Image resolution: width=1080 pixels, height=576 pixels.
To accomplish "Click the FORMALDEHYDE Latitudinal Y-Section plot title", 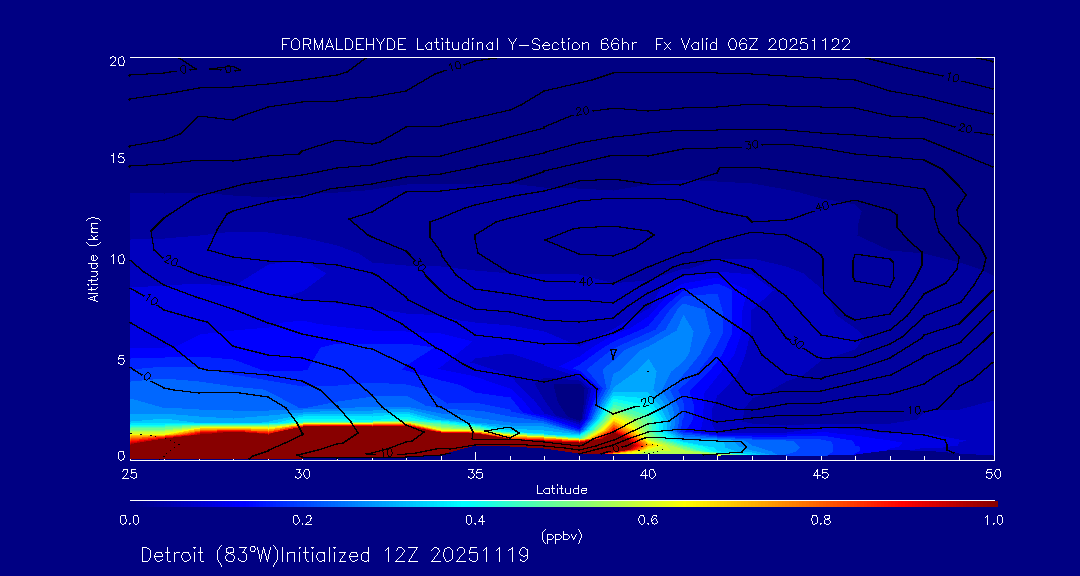I will point(565,45).
